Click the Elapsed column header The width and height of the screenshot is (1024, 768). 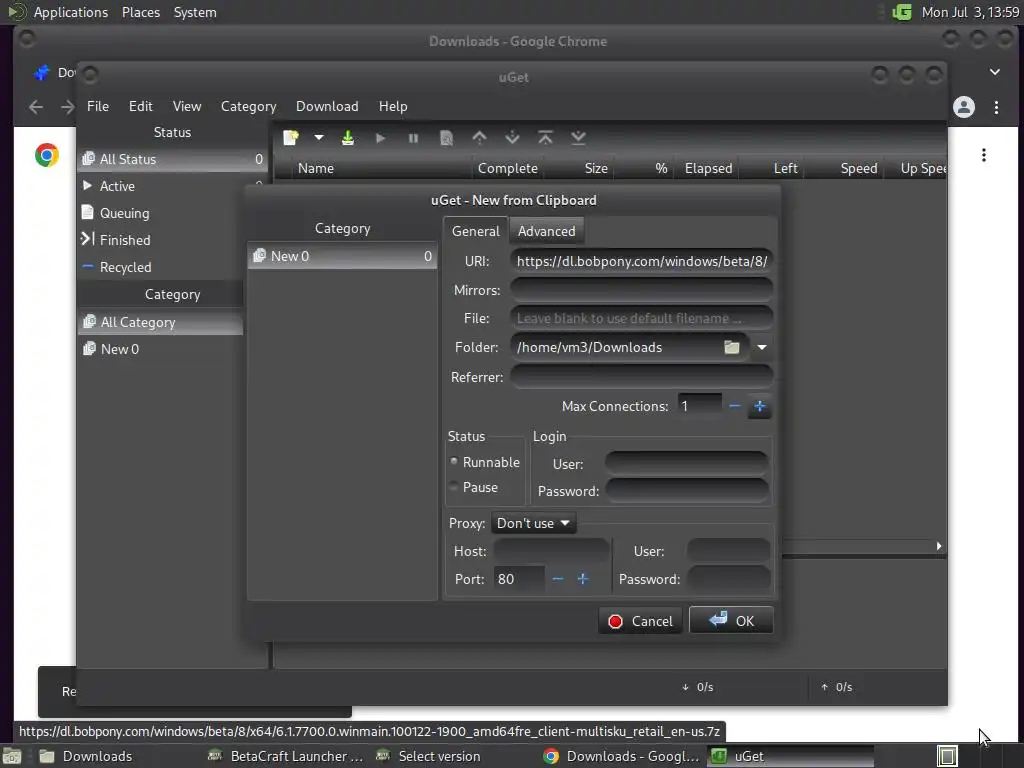(x=708, y=168)
